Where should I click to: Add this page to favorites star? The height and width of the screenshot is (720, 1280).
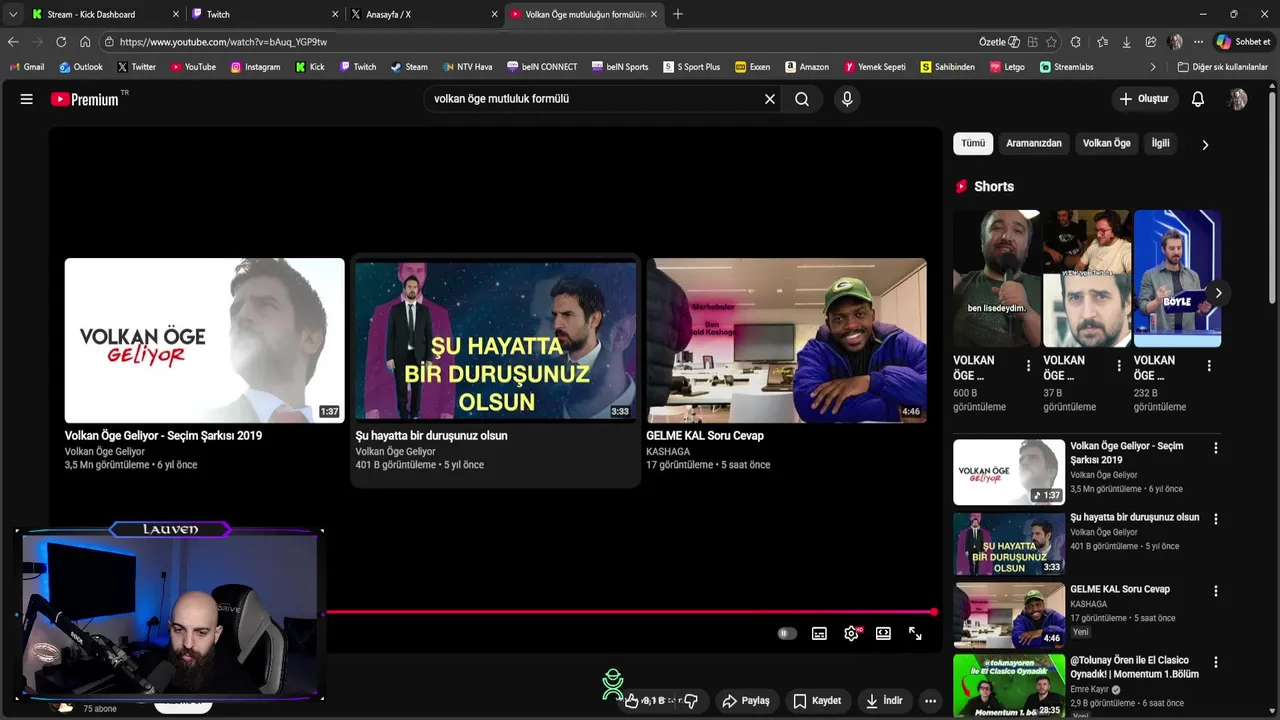pyautogui.click(x=1051, y=42)
